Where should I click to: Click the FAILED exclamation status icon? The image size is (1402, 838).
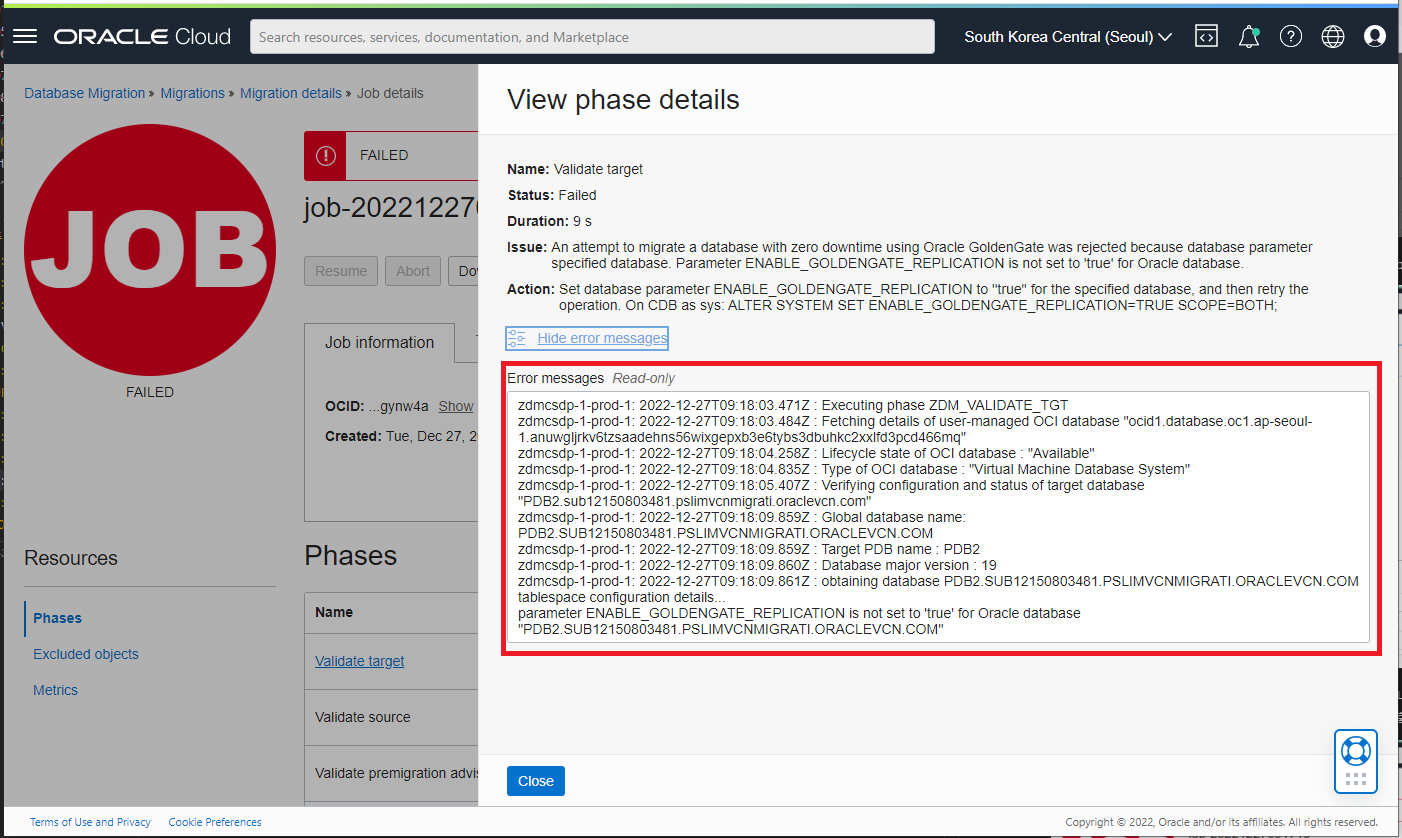tap(325, 155)
